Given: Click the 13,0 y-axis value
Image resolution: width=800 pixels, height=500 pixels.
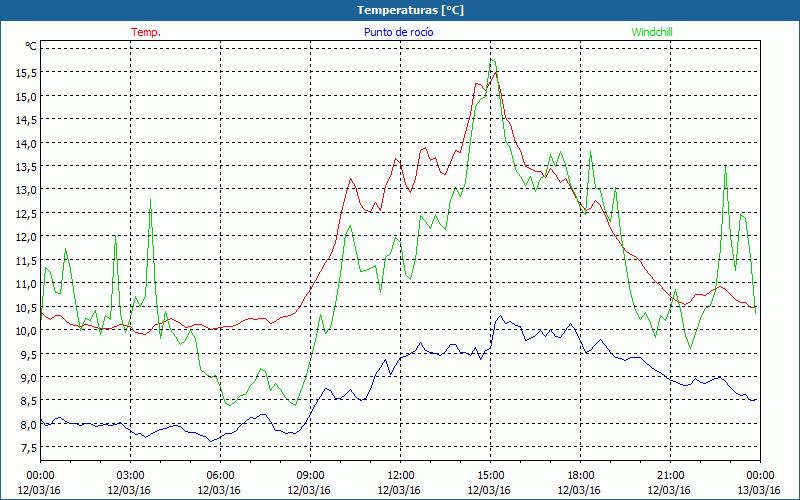Looking at the screenshot, I should point(26,190).
